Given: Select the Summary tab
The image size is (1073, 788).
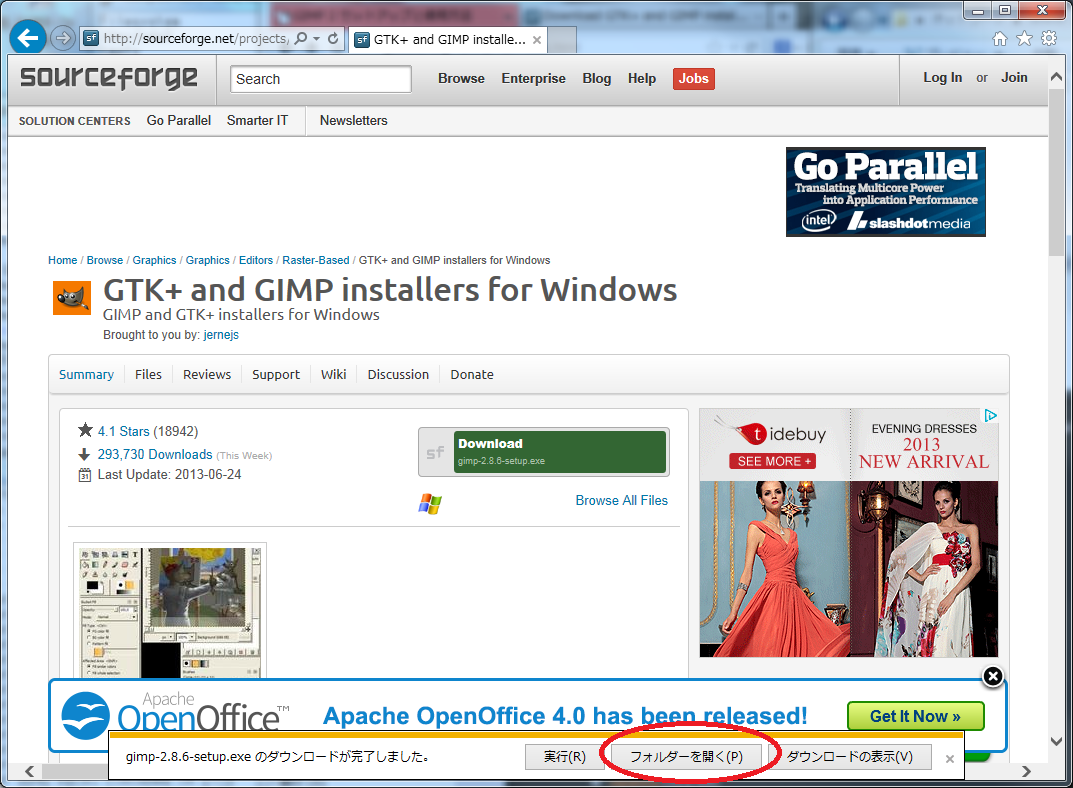Looking at the screenshot, I should (x=86, y=375).
